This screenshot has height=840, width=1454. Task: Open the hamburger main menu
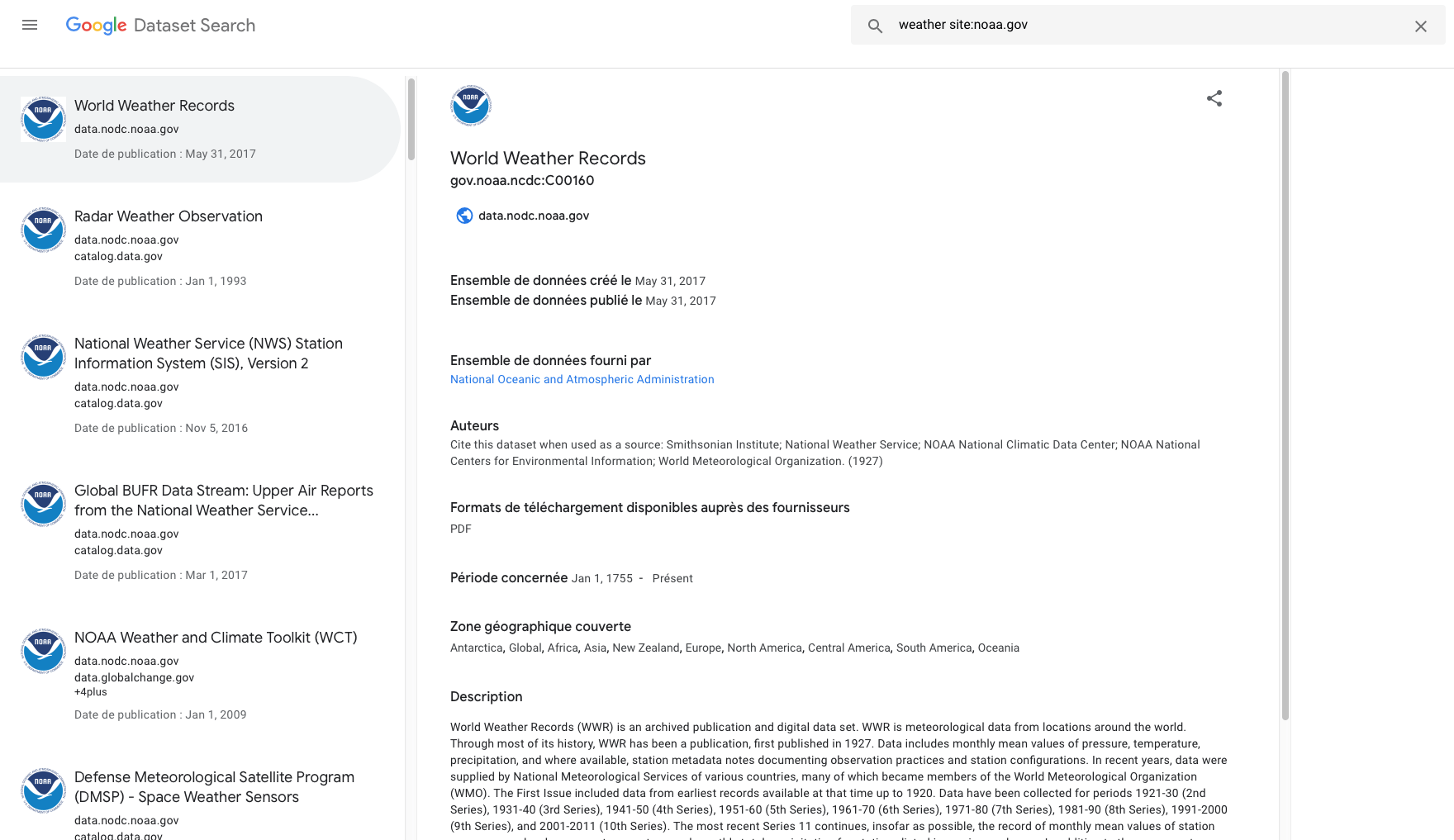coord(30,25)
